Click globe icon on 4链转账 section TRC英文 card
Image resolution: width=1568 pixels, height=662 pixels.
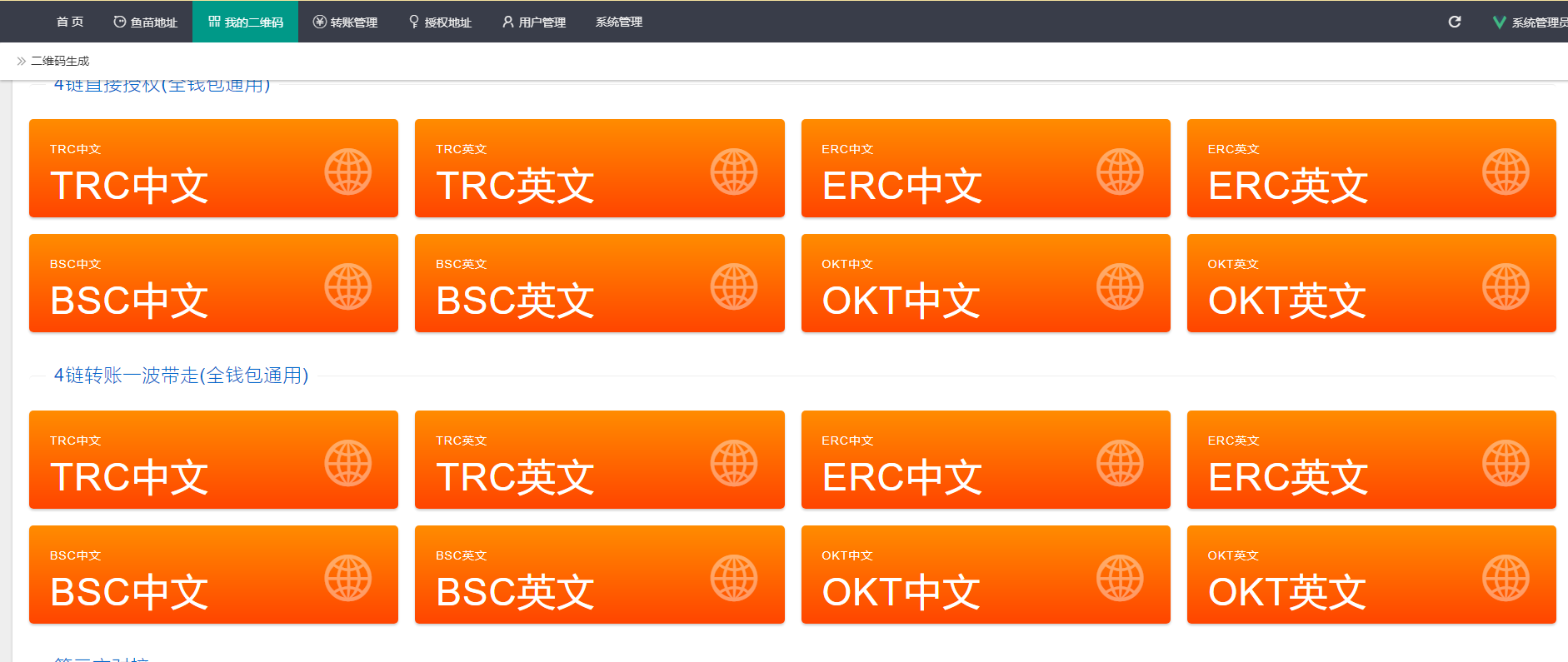(733, 463)
